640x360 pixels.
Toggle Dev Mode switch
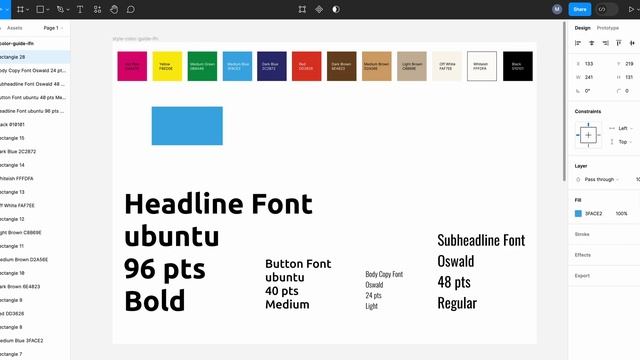pyautogui.click(x=607, y=9)
